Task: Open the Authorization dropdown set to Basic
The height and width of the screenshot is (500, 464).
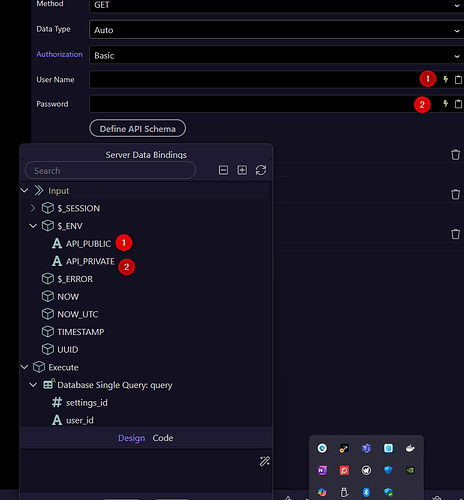Action: [x=276, y=55]
